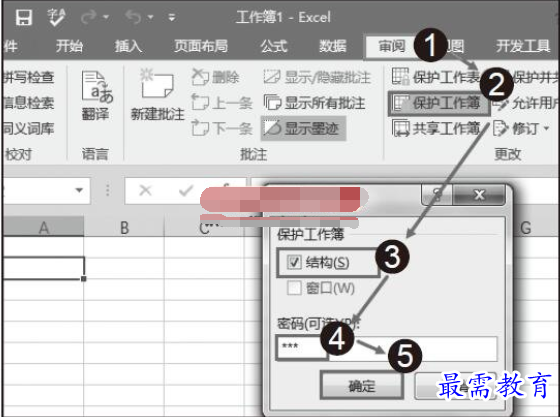
Task: Run the spelling check quick access icon
Action: pos(56,17)
